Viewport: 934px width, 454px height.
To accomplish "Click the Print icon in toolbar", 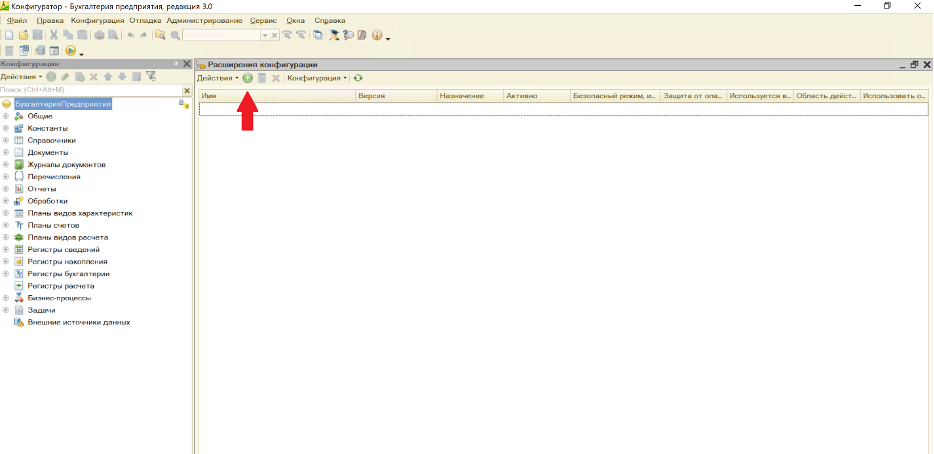I will click(x=99, y=35).
